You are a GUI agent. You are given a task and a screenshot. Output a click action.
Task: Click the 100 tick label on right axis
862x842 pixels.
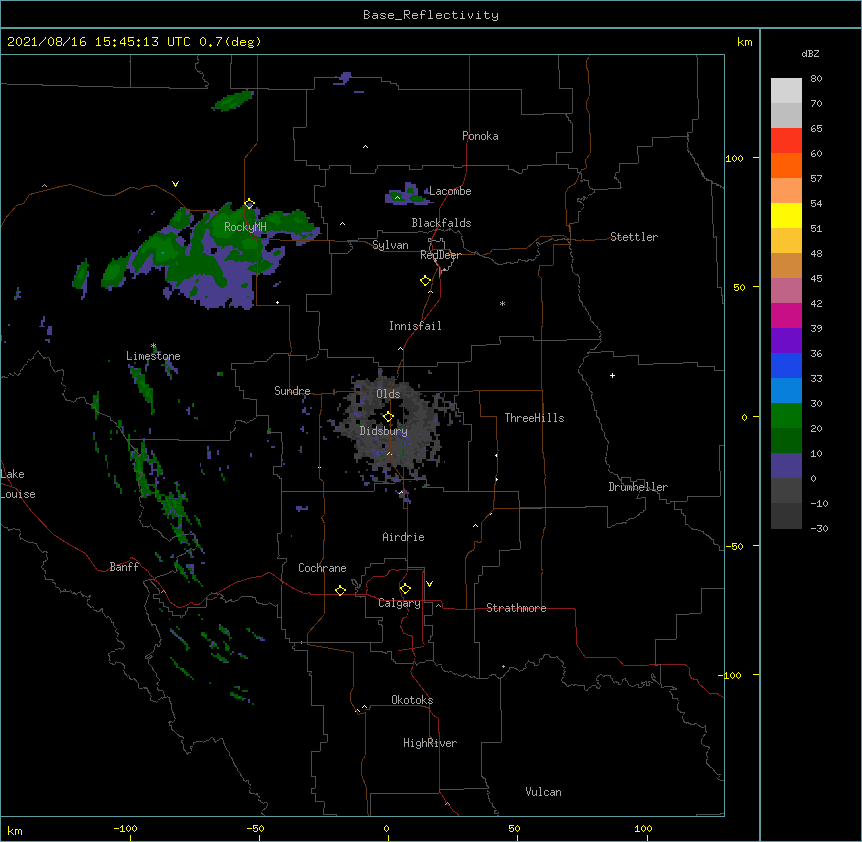point(734,158)
